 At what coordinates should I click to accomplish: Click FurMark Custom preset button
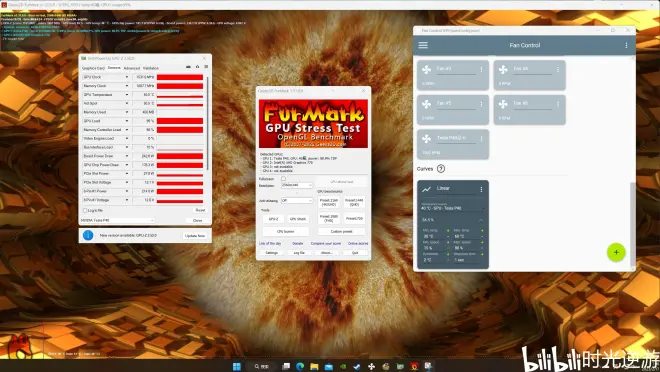pos(341,231)
